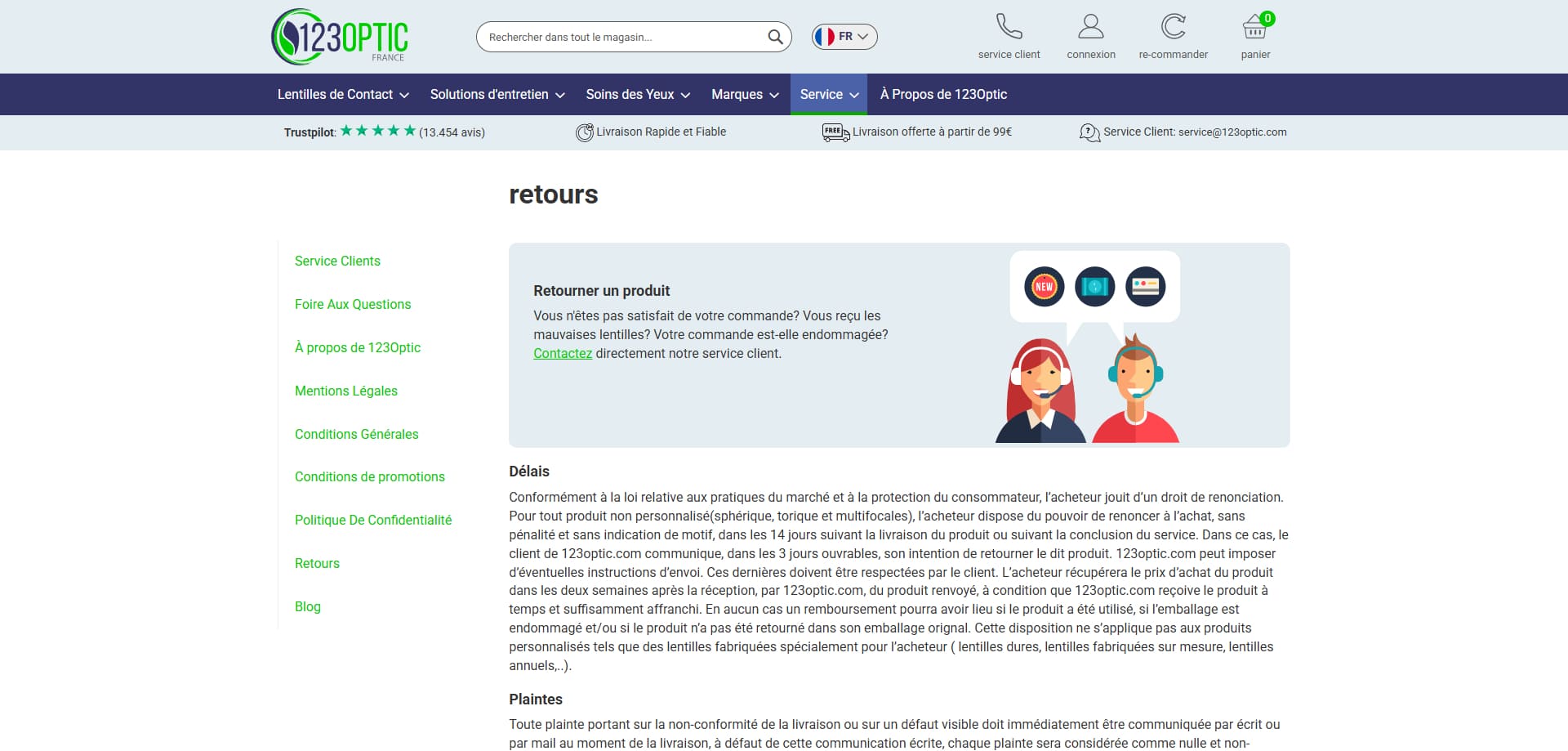
Task: Click the Retourner un produit heading
Action: pos(601,291)
